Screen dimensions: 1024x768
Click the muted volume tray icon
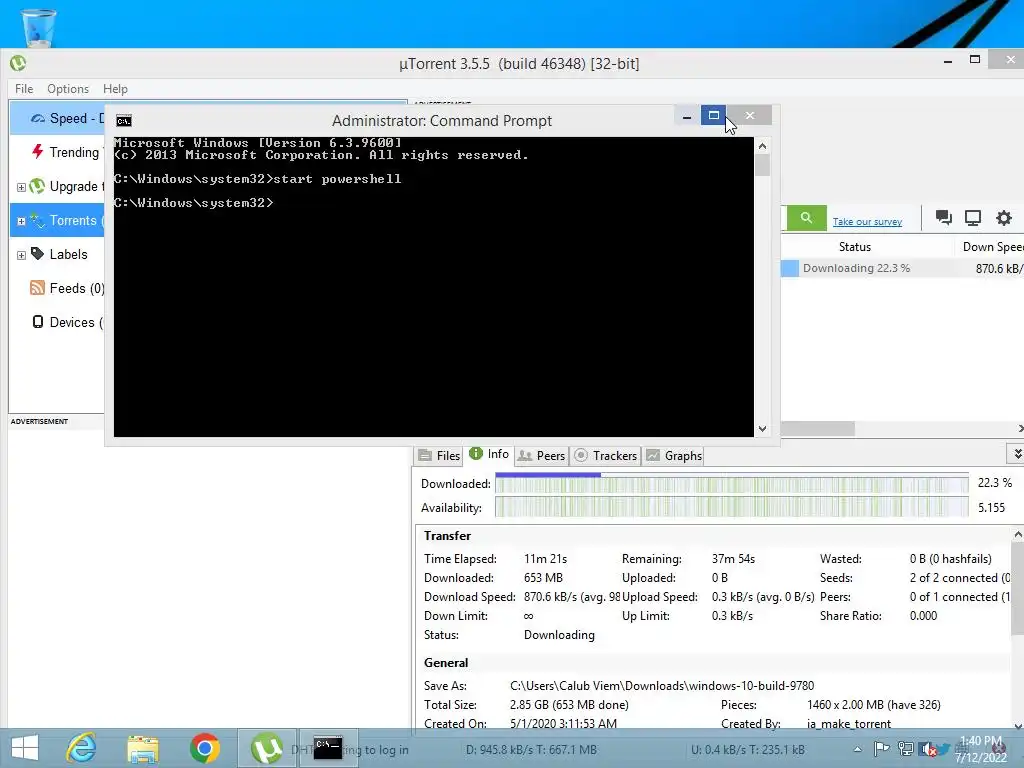(x=927, y=749)
